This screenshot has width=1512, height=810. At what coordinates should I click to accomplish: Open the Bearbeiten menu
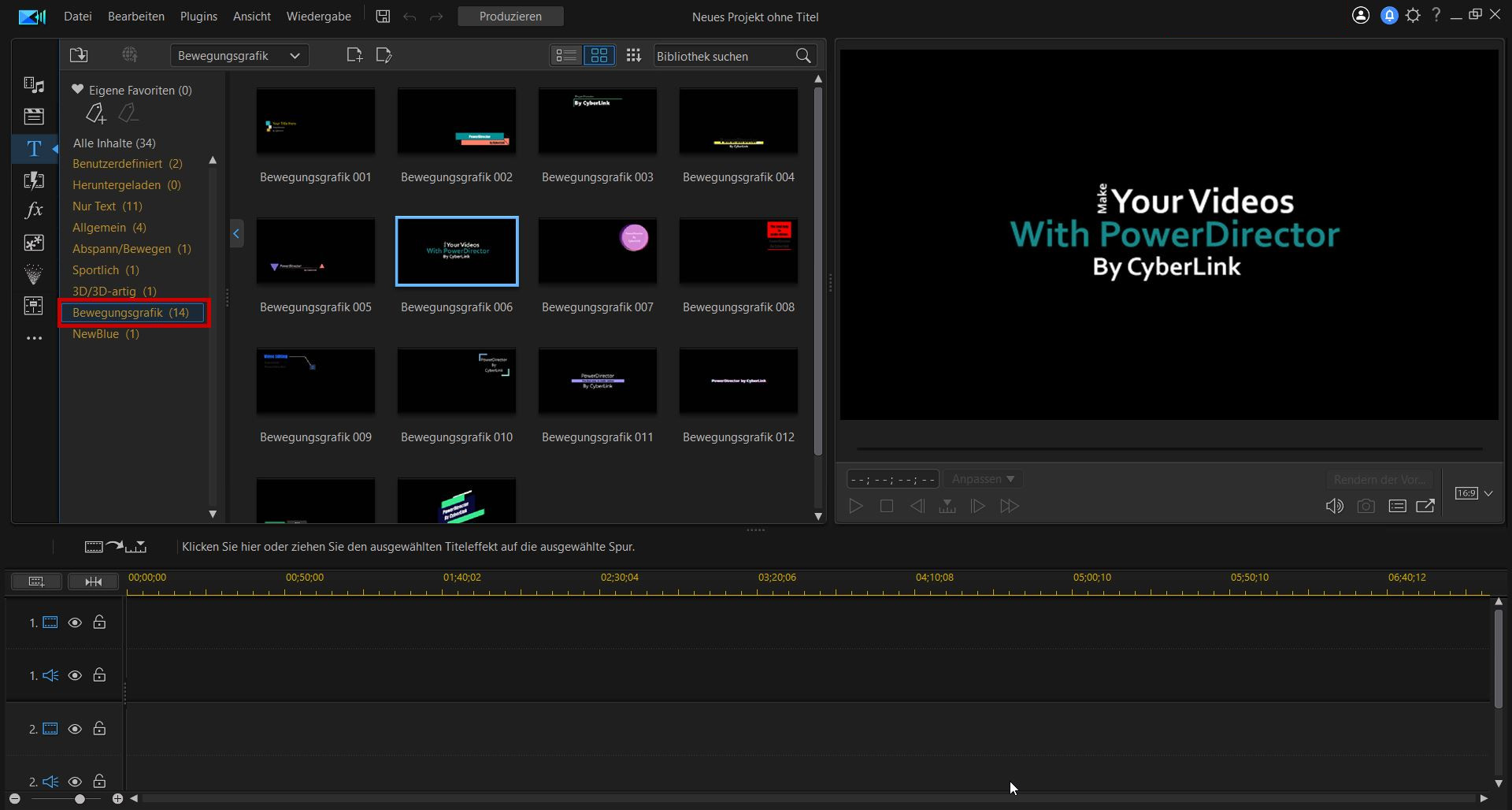[136, 16]
